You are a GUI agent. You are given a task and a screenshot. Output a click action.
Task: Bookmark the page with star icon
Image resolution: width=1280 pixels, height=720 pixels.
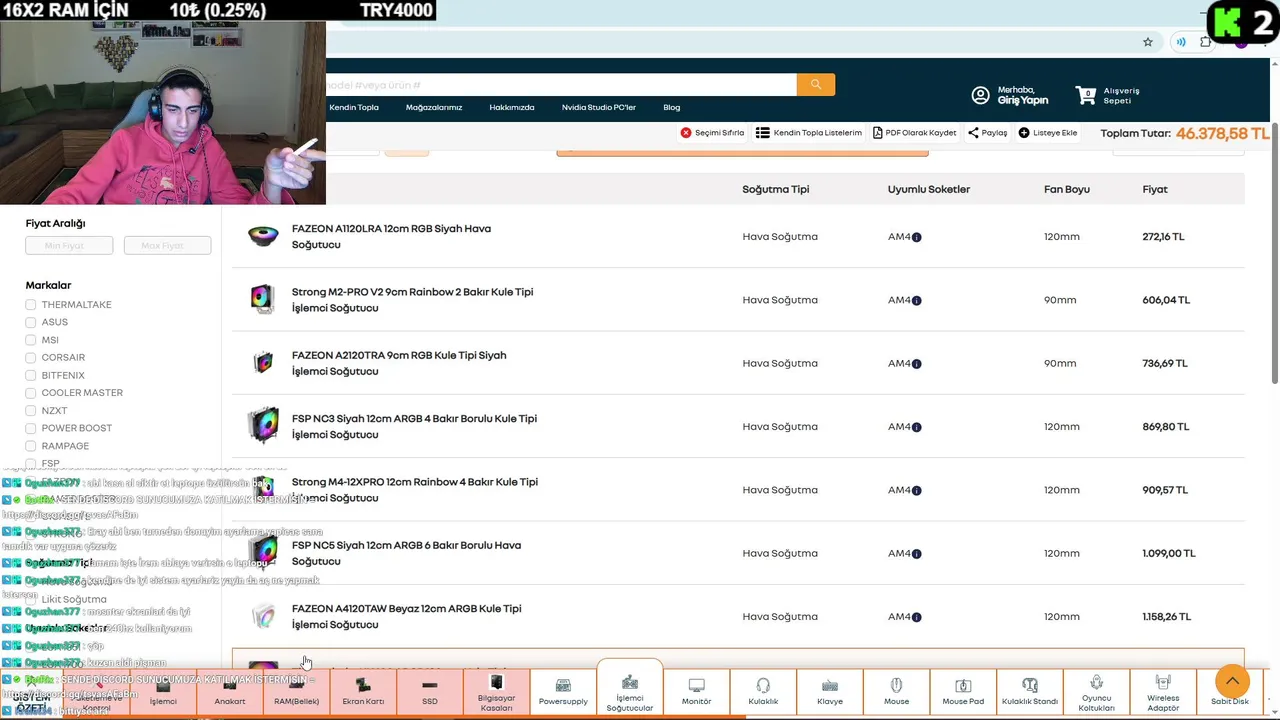[x=1148, y=42]
